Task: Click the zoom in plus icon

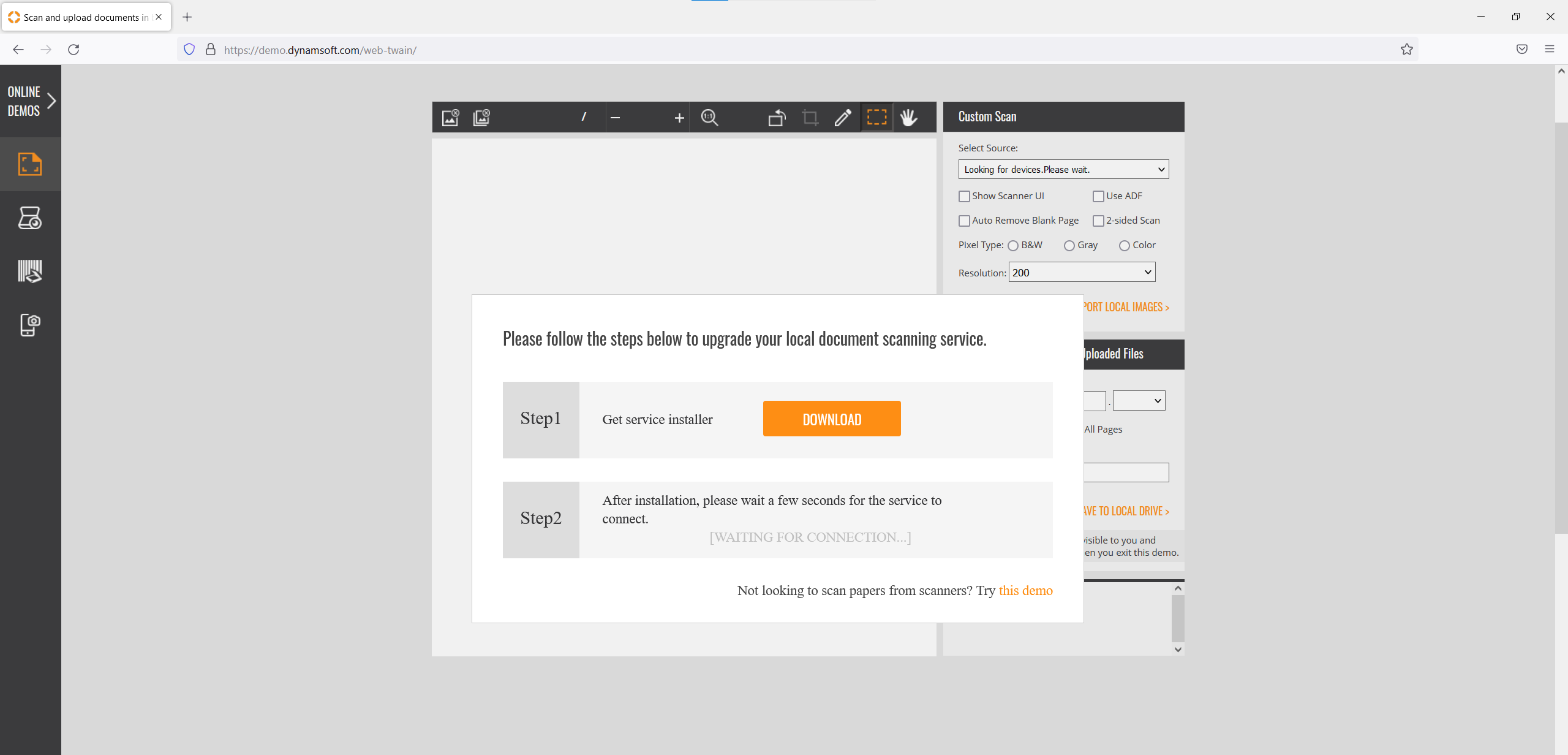Action: [679, 118]
